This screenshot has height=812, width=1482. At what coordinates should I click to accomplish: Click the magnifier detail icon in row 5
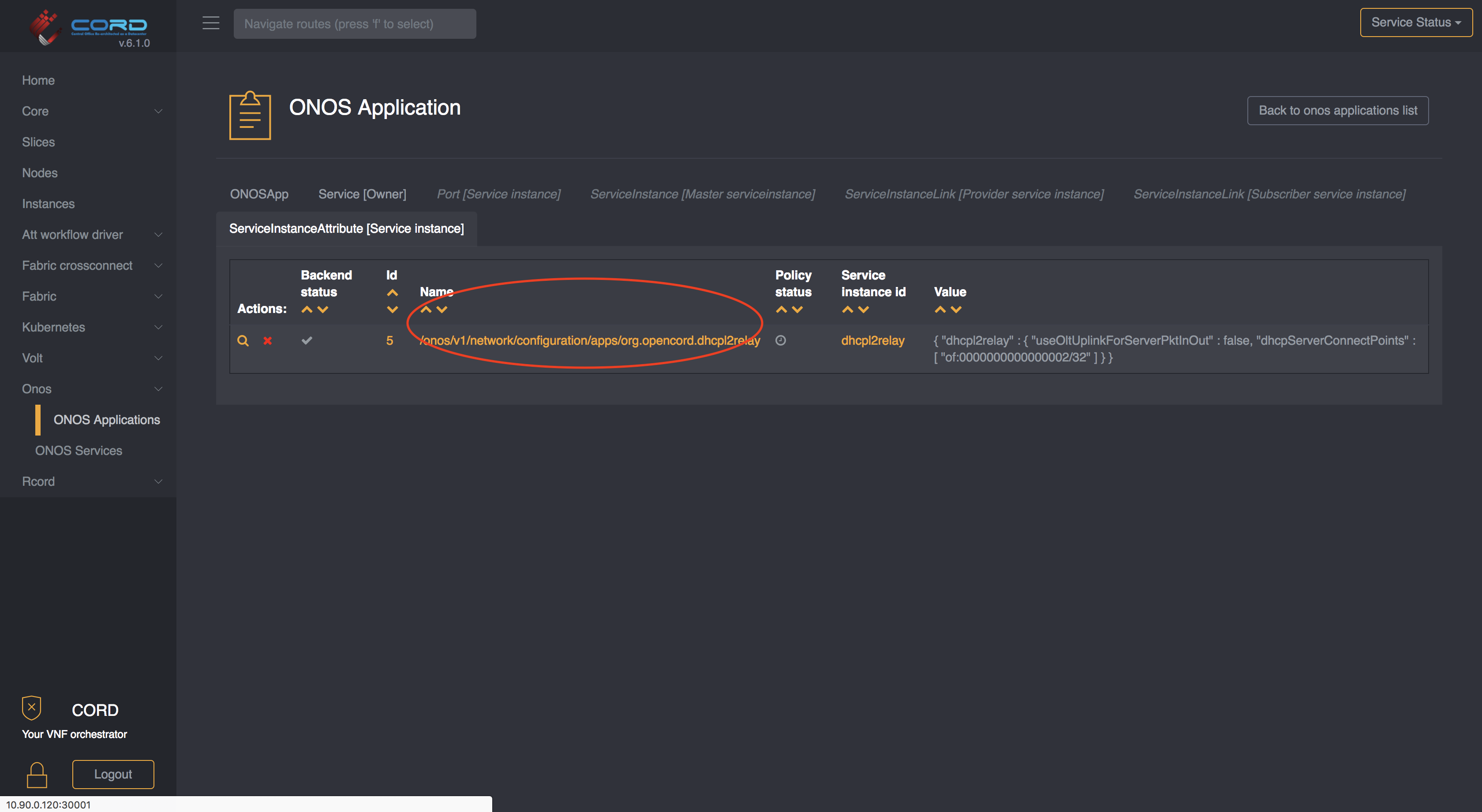[x=243, y=340]
